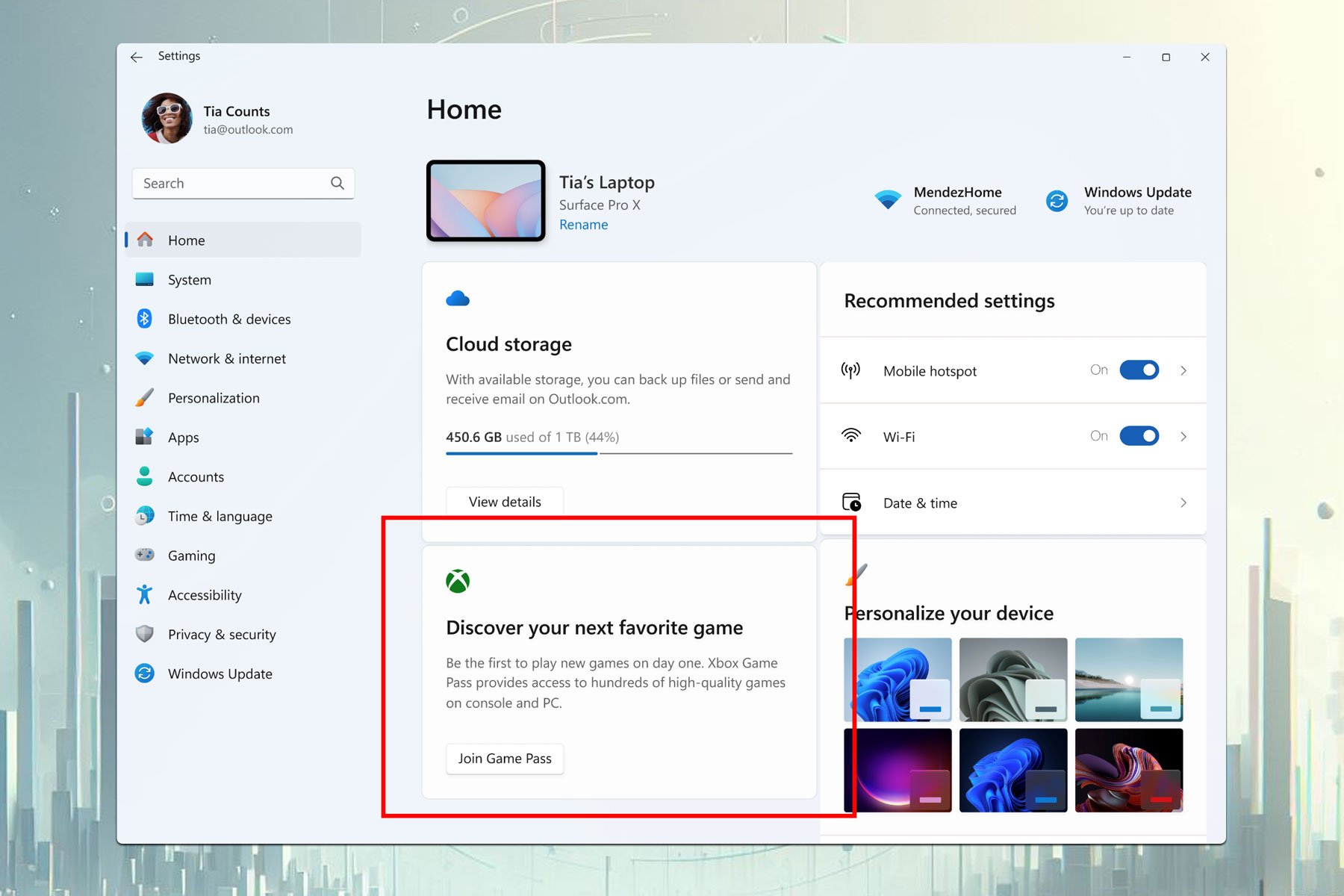Open Gaming settings
1344x896 pixels.
[243, 555]
